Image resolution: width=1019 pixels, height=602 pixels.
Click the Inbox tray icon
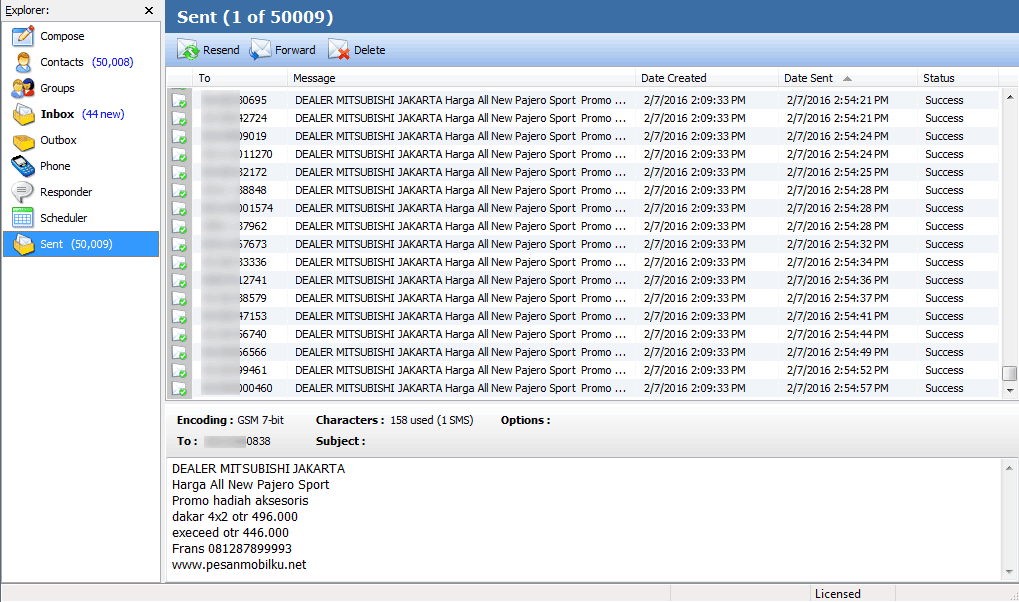pyautogui.click(x=23, y=114)
